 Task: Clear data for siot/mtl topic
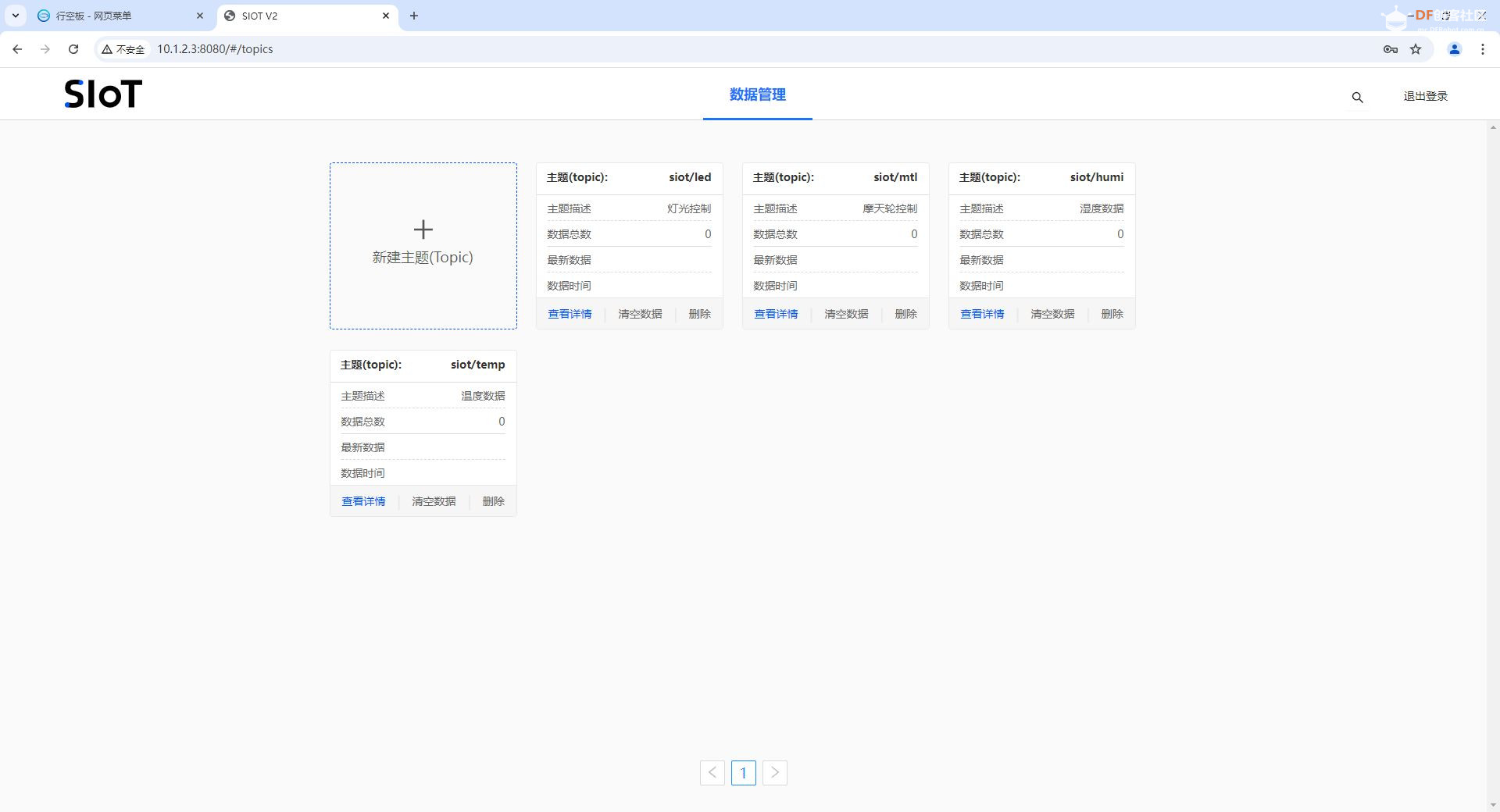point(846,314)
